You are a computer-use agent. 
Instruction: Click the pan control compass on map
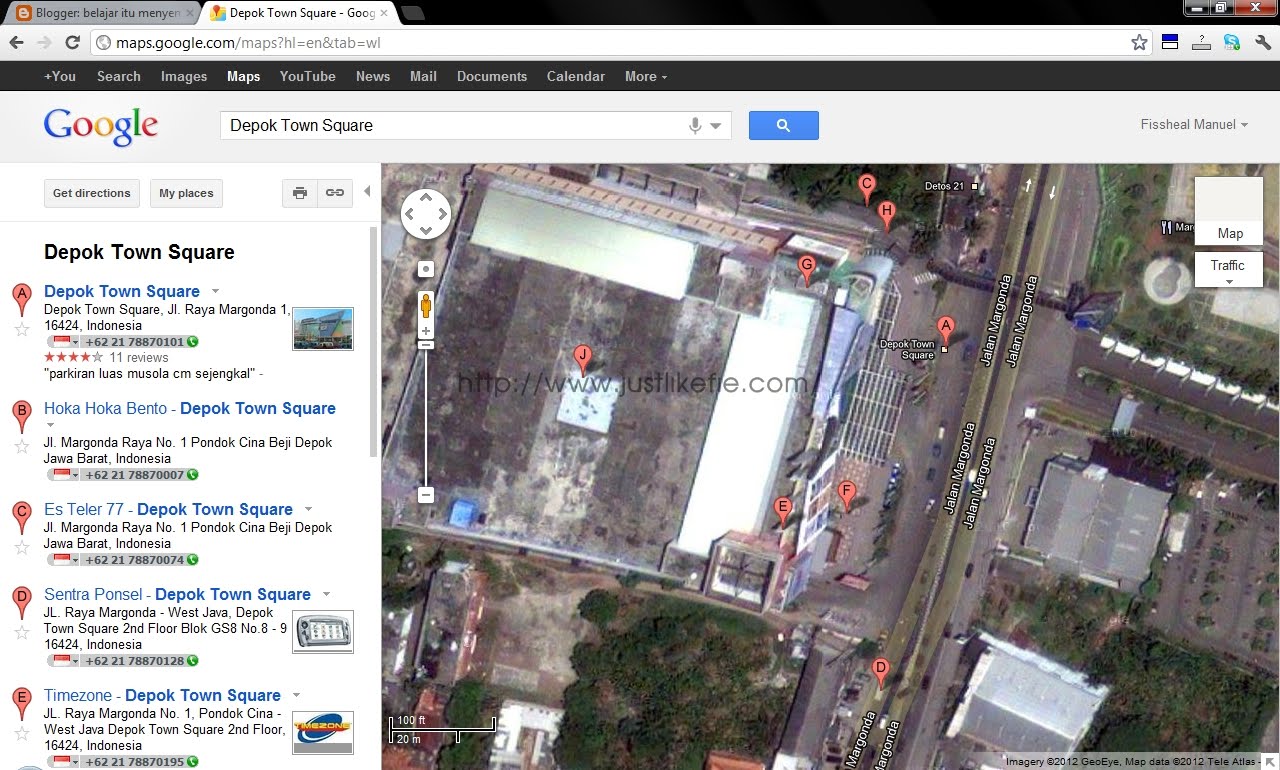(x=426, y=214)
